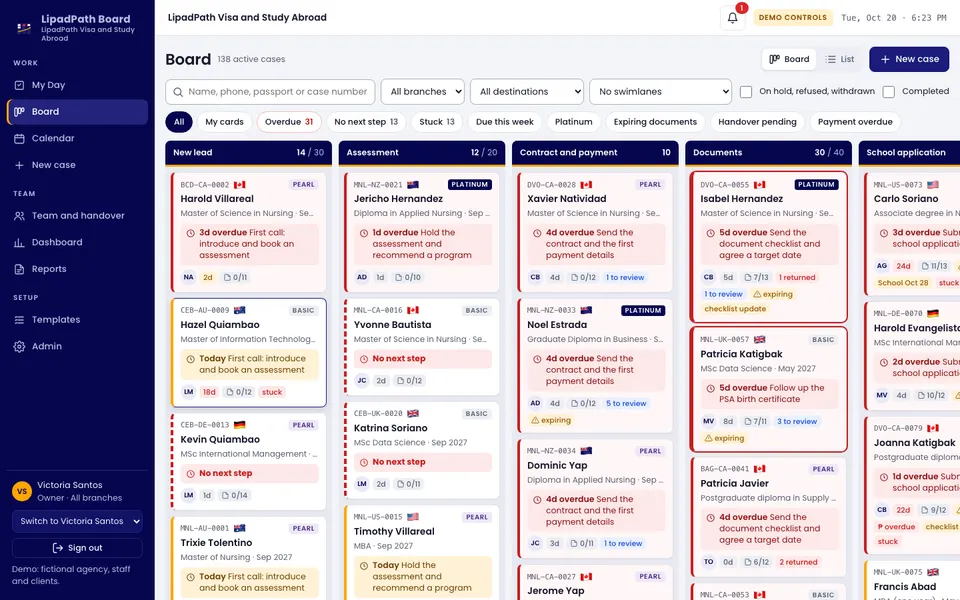Click 1 to review on Xavier Natividad card

625,277
